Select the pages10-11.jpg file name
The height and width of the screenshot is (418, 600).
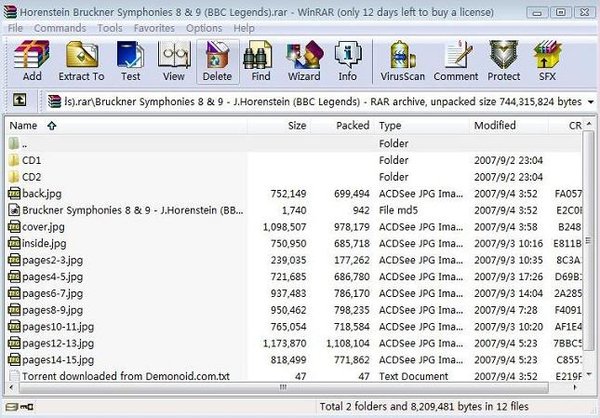58,327
